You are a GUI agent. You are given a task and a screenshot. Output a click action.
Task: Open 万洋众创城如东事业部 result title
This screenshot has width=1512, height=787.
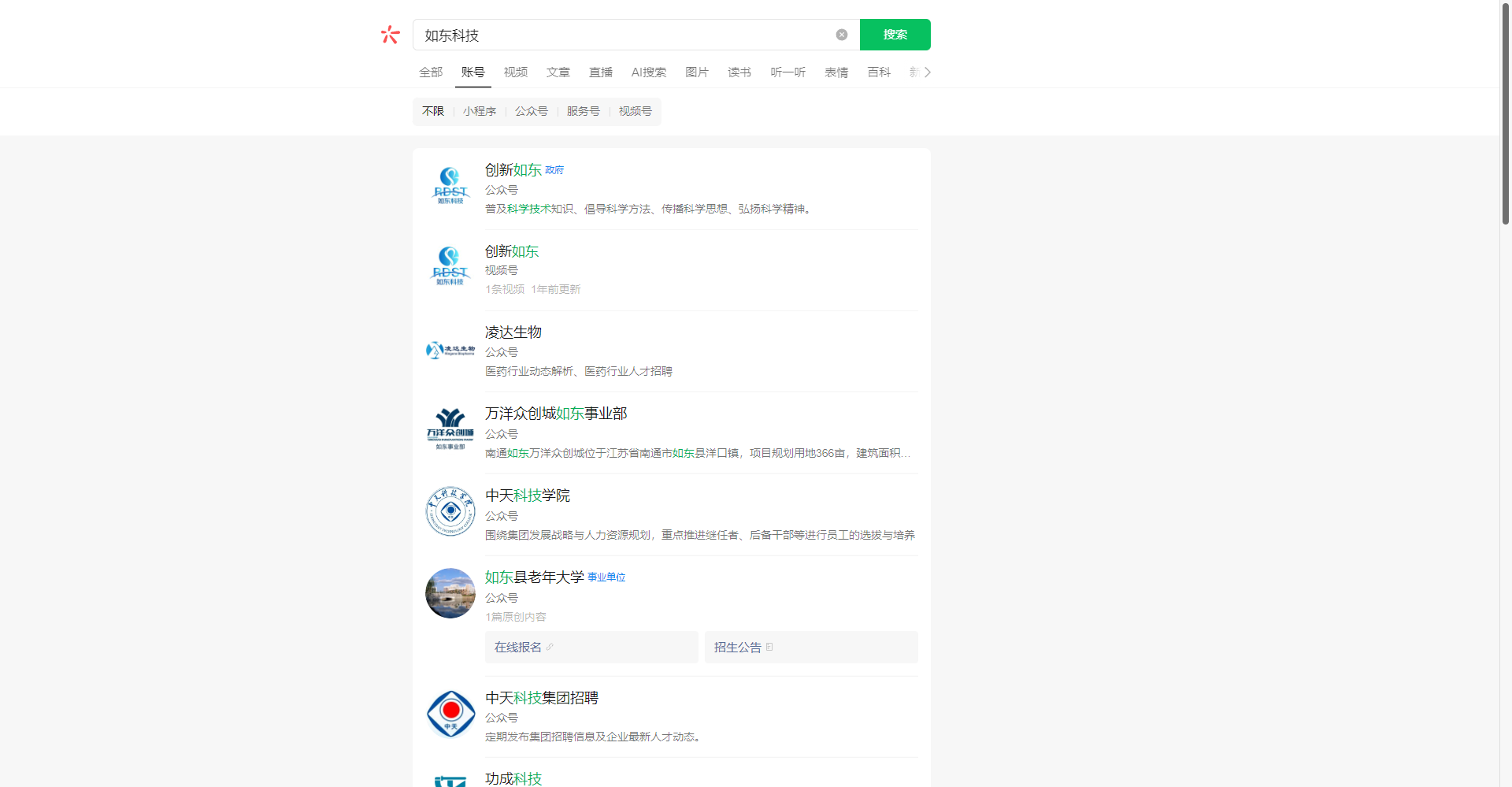556,414
